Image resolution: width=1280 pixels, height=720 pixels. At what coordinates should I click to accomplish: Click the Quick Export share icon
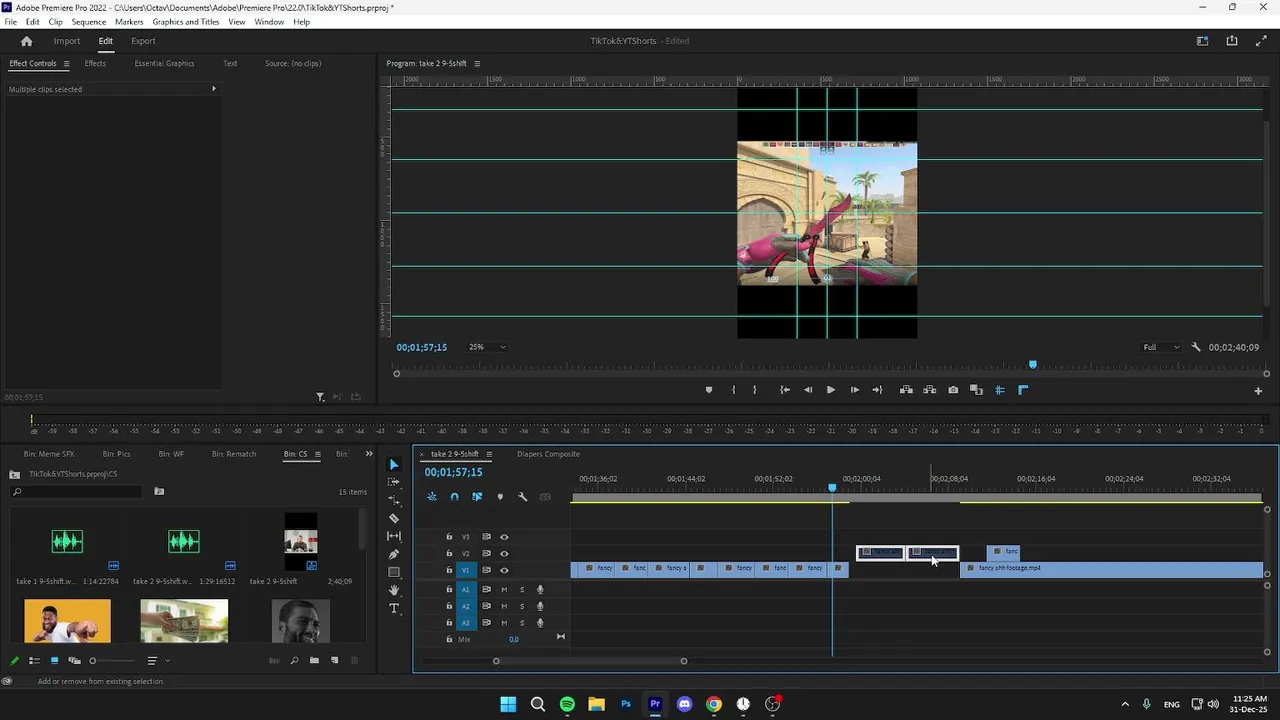click(1232, 41)
